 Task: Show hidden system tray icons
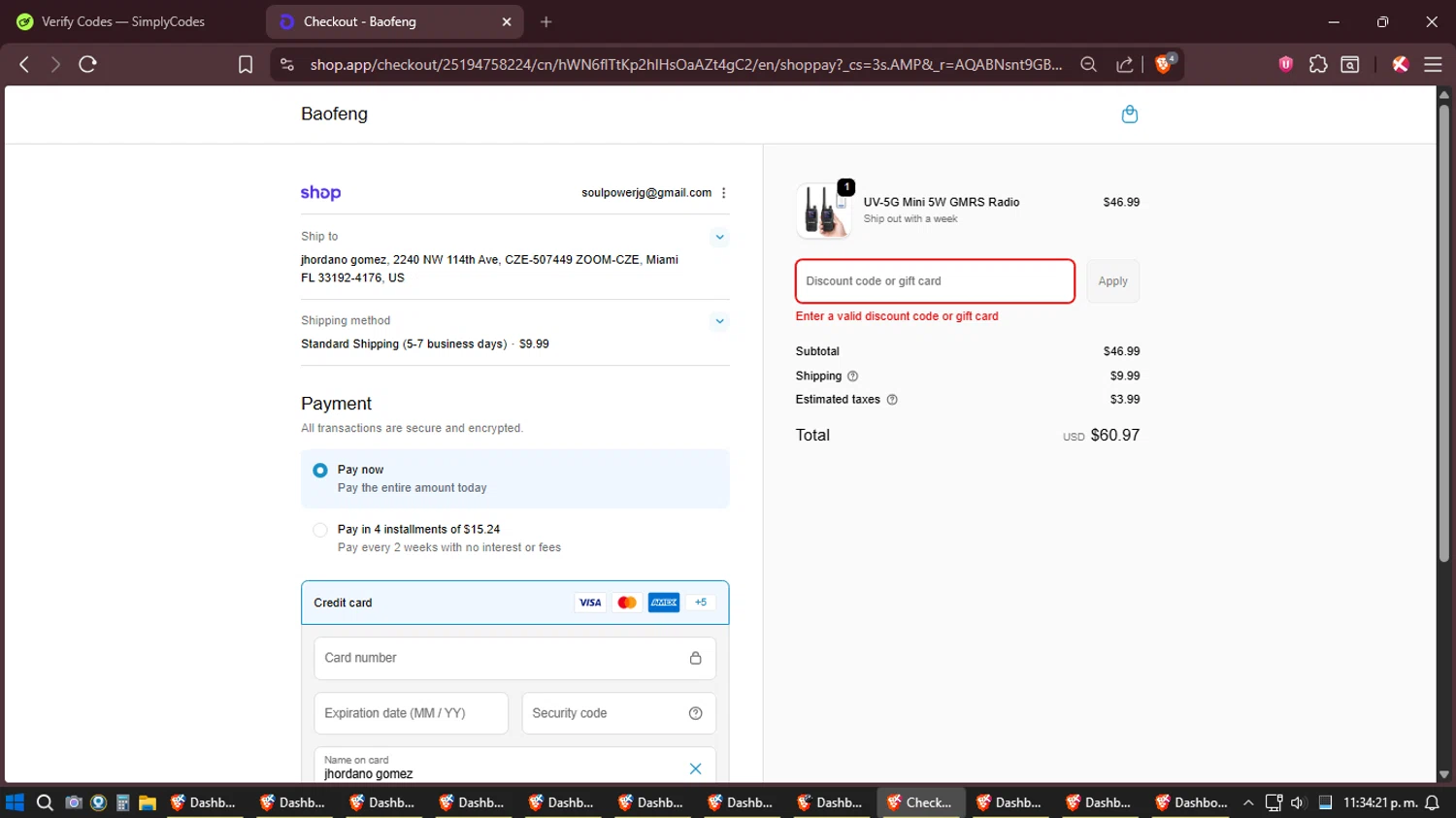tap(1248, 802)
